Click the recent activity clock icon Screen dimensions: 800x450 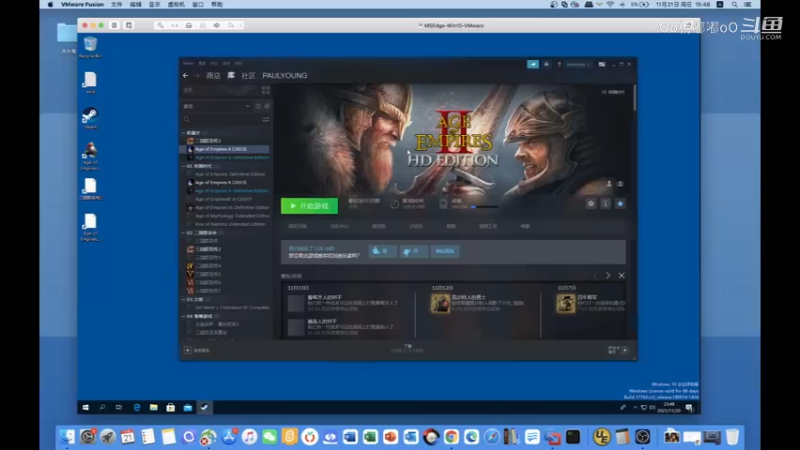pyautogui.click(x=258, y=106)
